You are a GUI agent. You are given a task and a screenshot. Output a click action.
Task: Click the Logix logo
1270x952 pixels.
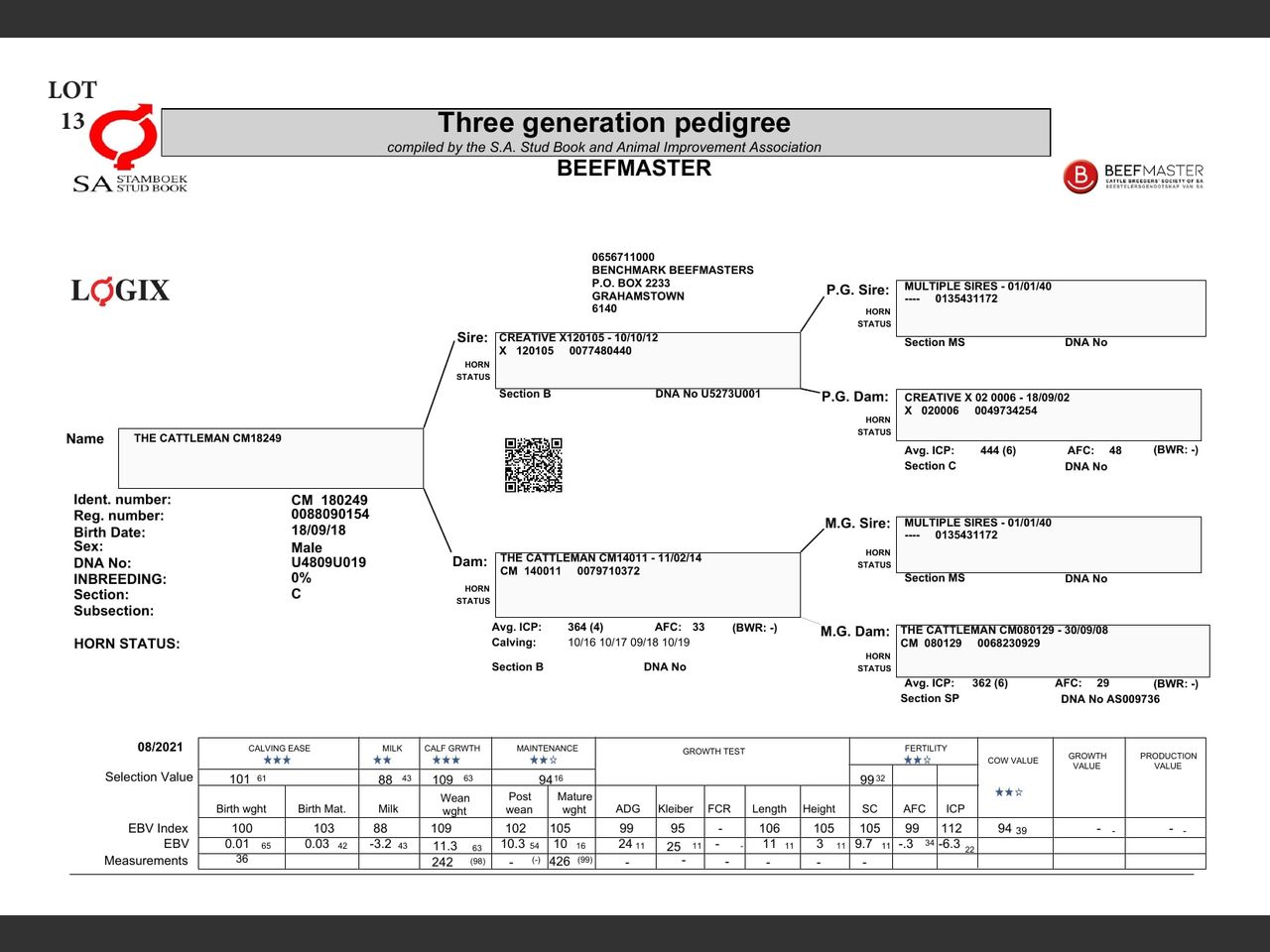(x=120, y=291)
